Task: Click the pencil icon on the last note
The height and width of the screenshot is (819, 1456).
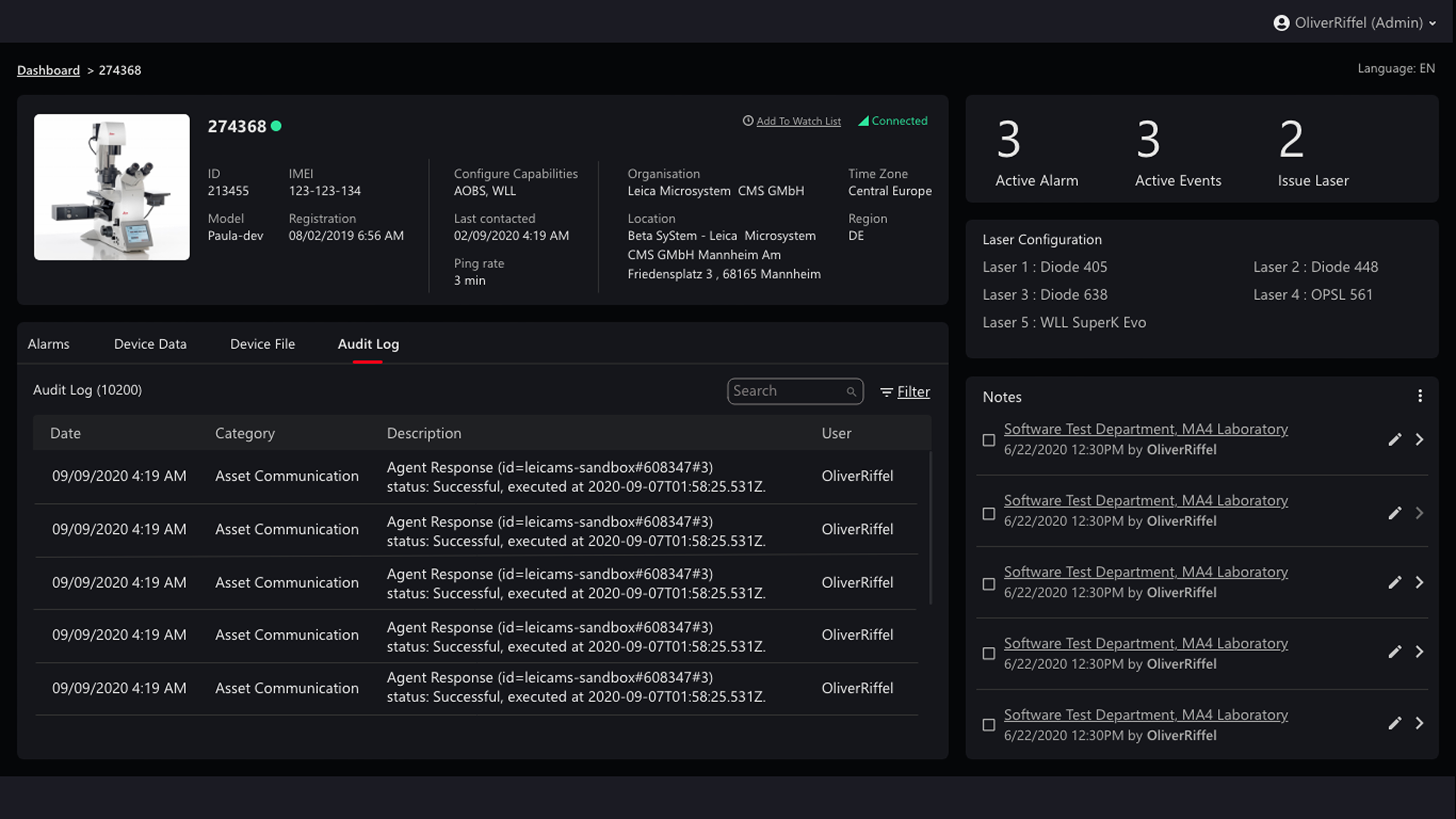Action: (x=1394, y=723)
